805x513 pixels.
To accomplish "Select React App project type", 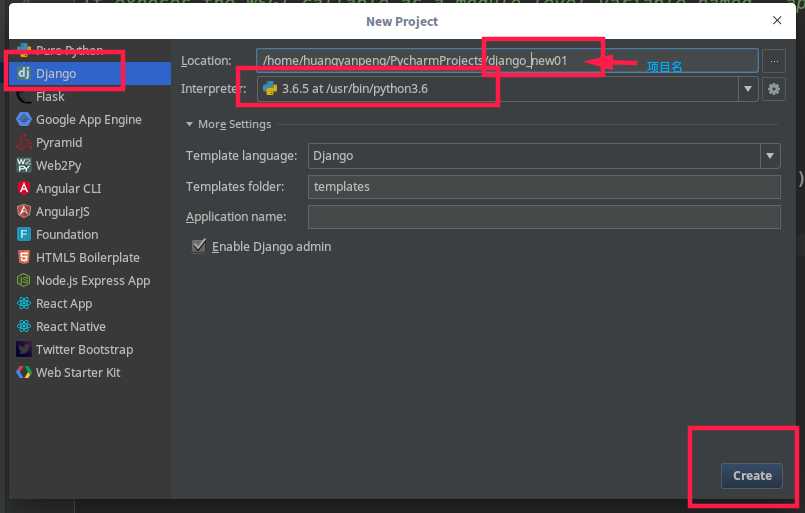I will tap(90, 303).
